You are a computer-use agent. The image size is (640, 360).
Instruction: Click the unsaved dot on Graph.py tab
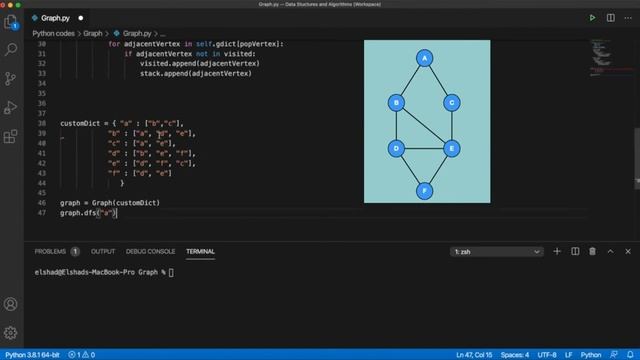81,18
